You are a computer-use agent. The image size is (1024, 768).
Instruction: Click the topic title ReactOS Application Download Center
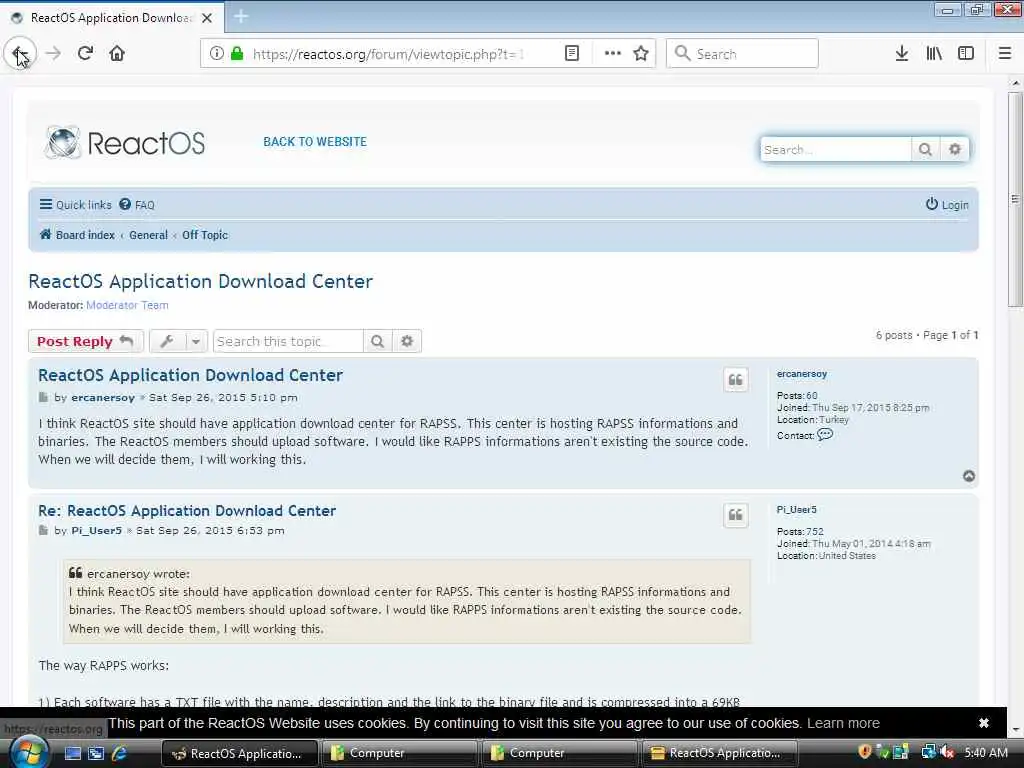coord(200,281)
